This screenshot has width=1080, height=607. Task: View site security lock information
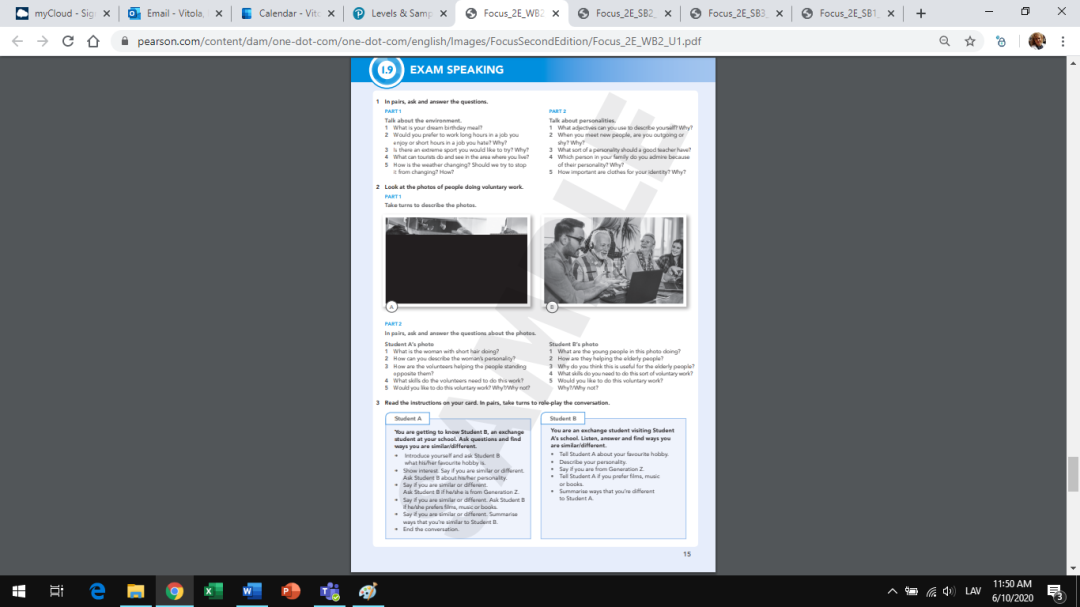pos(125,41)
